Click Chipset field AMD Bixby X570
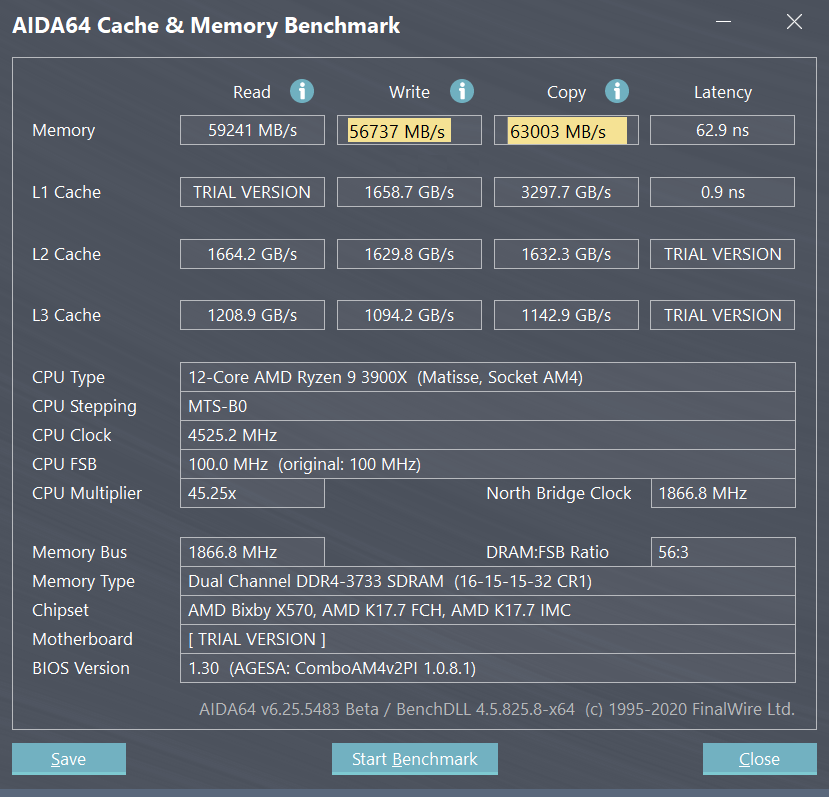Viewport: 829px width, 797px height. point(488,610)
